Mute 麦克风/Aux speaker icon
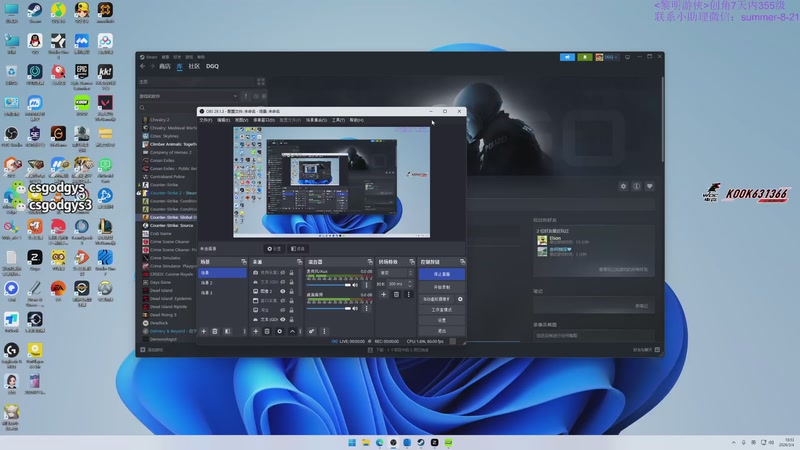 (355, 285)
